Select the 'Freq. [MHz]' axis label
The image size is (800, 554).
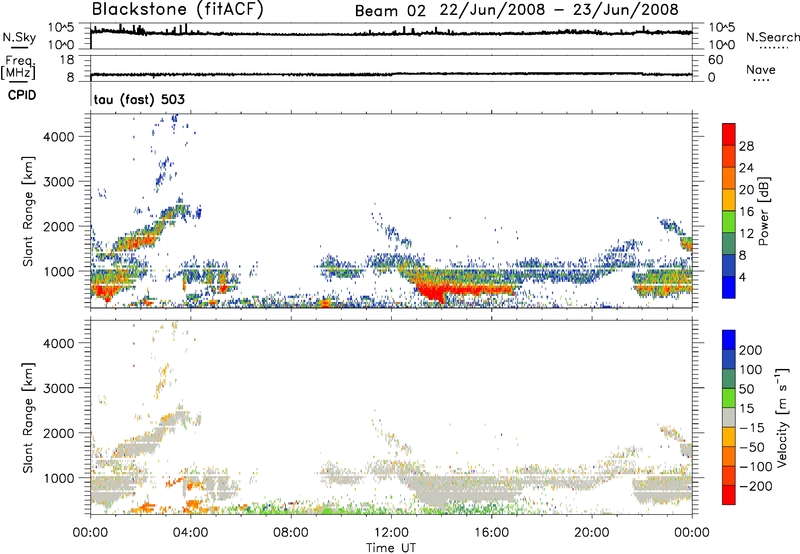click(x=19, y=67)
